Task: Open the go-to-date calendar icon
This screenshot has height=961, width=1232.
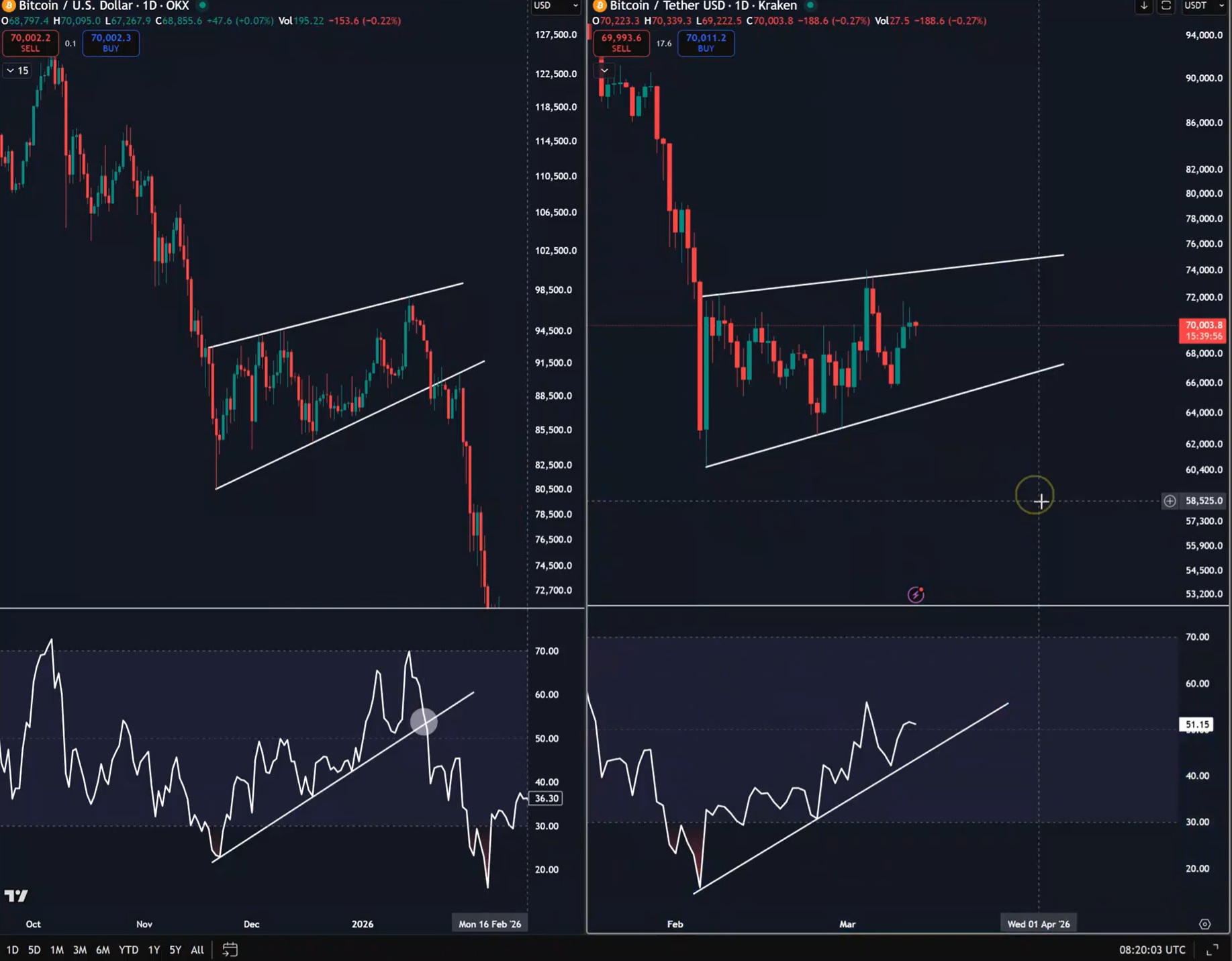Action: [230, 950]
